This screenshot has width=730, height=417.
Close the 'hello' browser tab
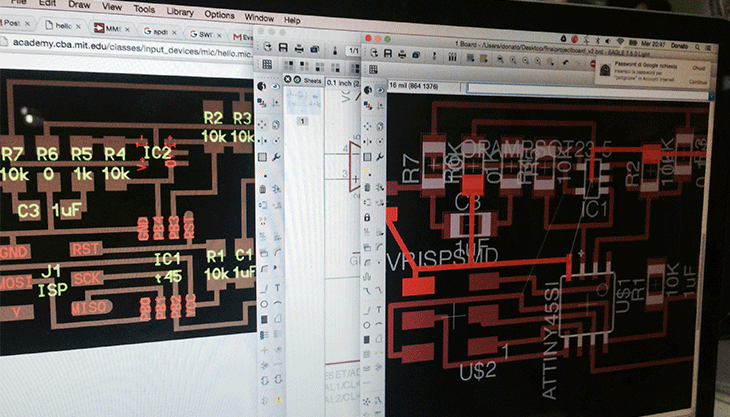pos(78,27)
